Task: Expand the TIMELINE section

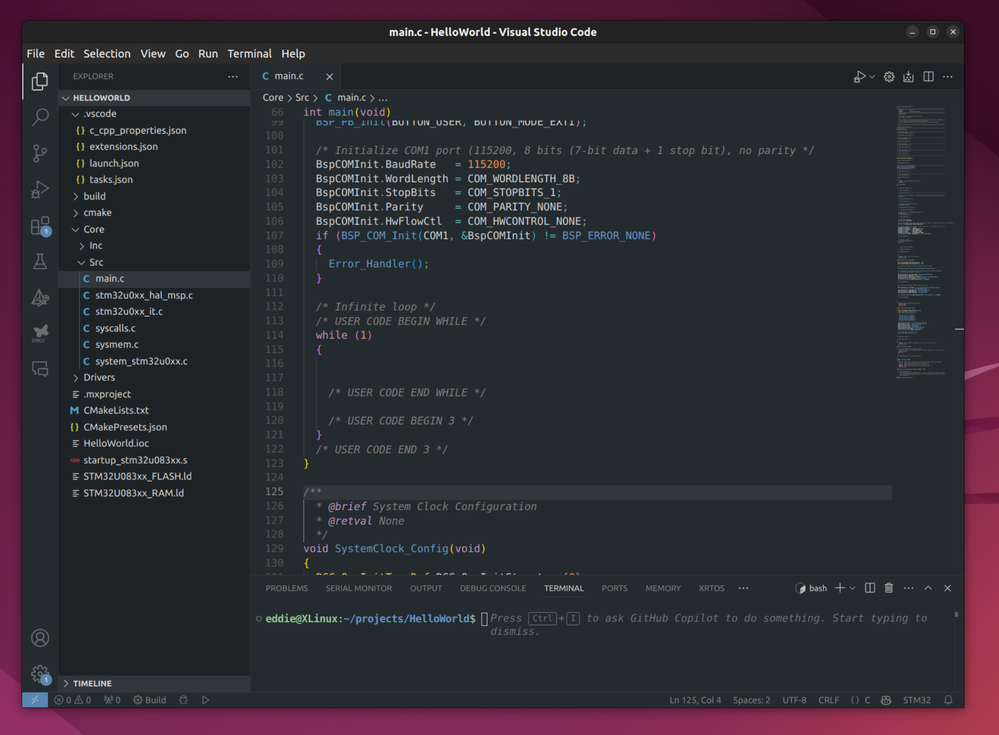Action: pos(92,683)
